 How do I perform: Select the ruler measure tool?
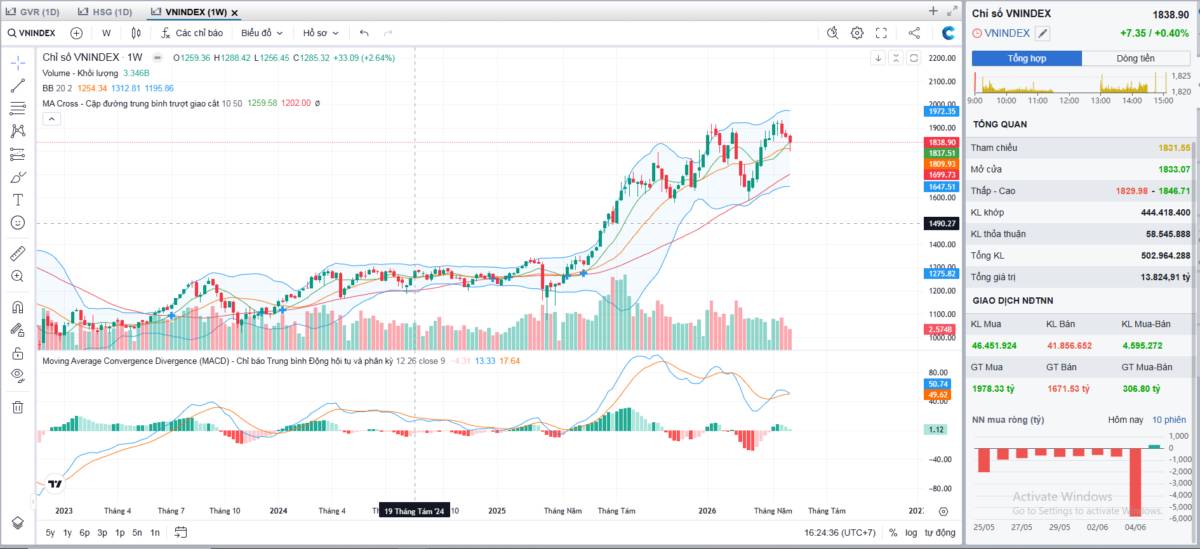click(x=17, y=252)
